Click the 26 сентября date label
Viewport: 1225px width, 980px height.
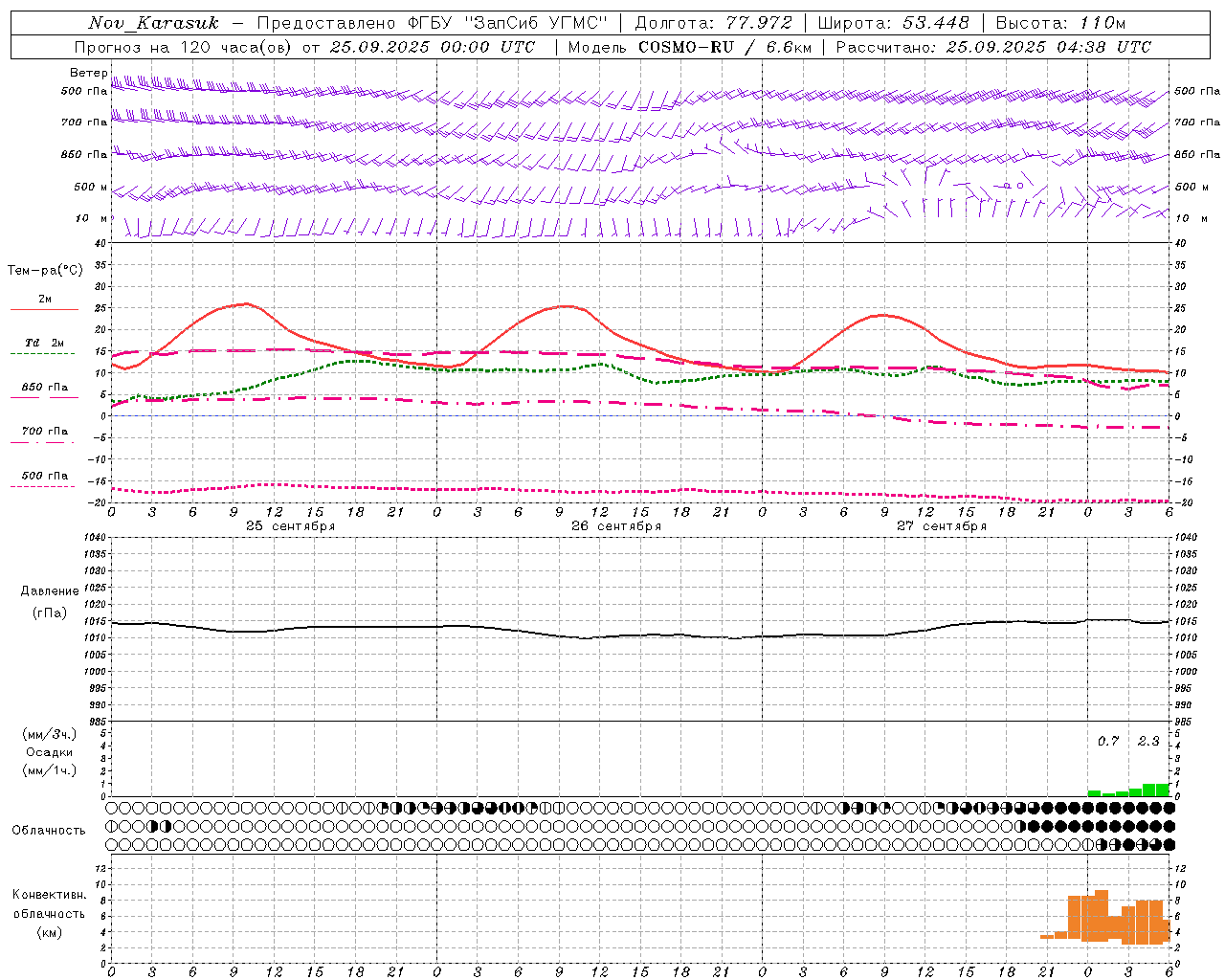616,526
